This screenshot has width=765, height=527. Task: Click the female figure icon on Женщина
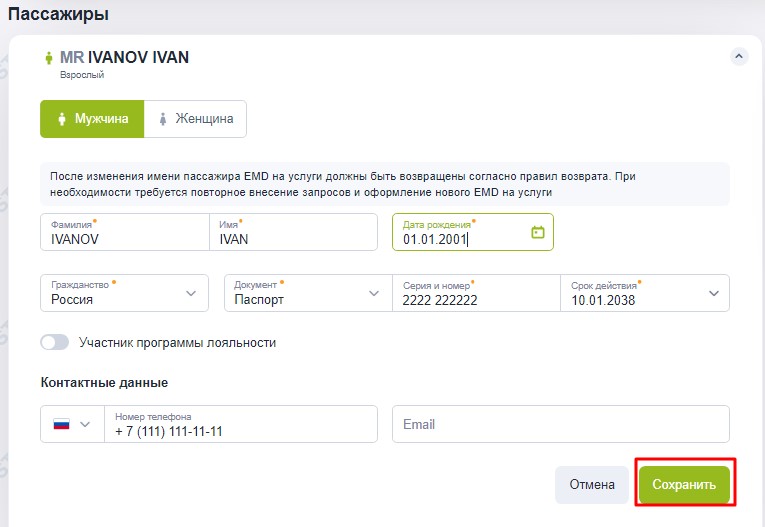tap(163, 119)
